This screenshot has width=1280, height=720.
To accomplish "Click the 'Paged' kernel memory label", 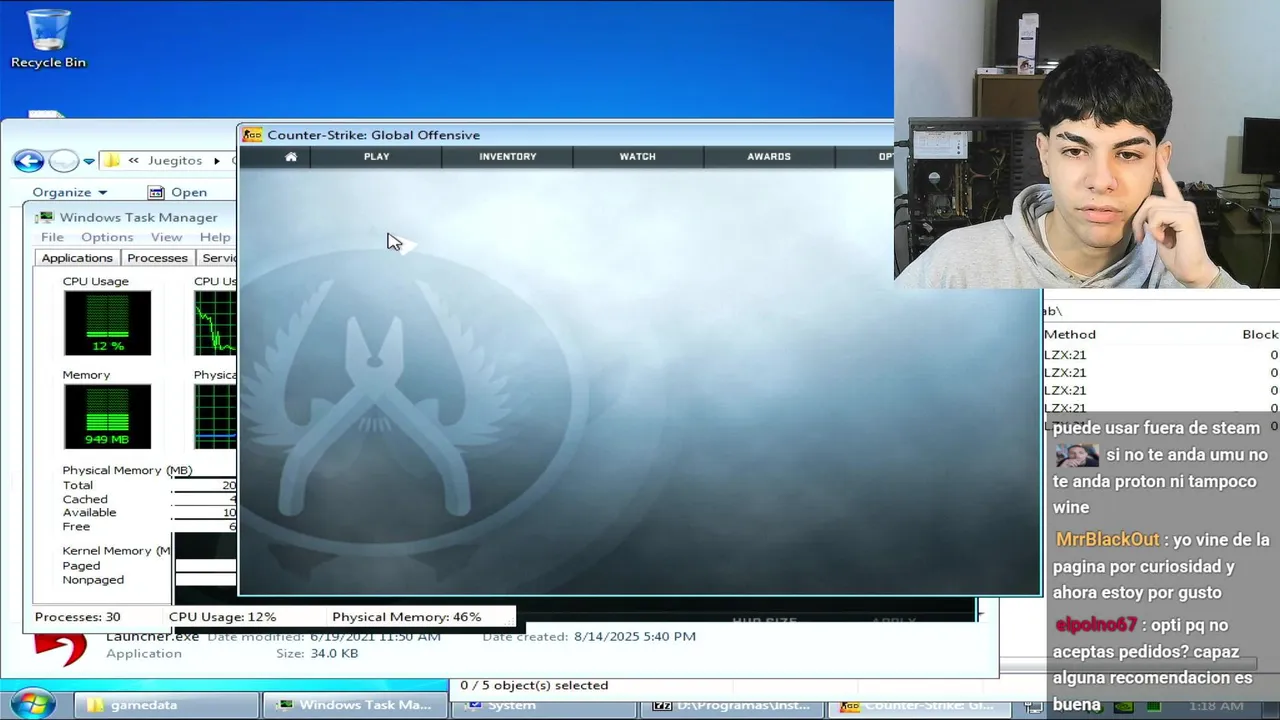I will 81,566.
